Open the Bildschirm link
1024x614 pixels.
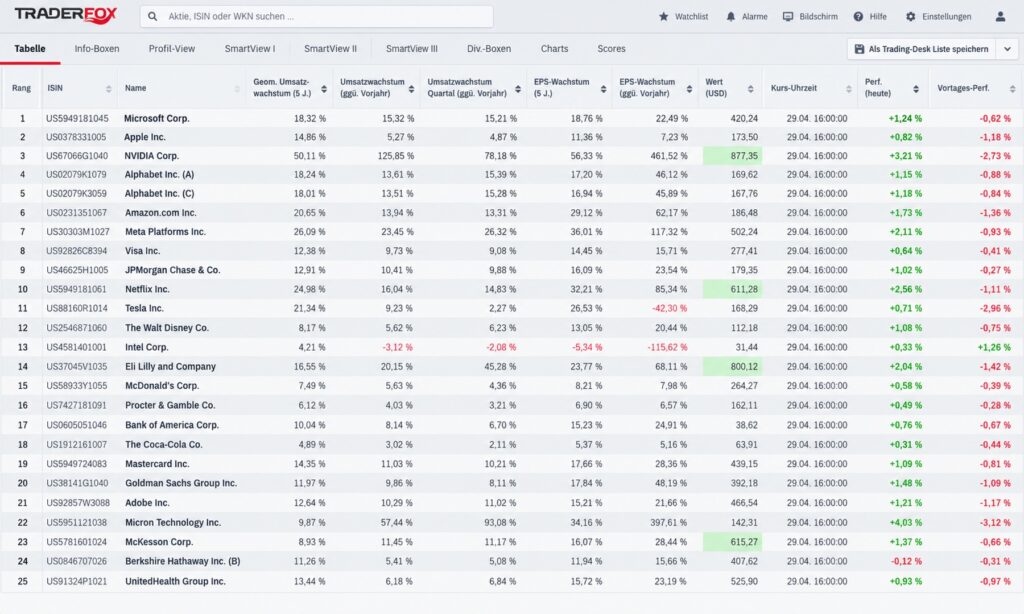click(x=818, y=16)
